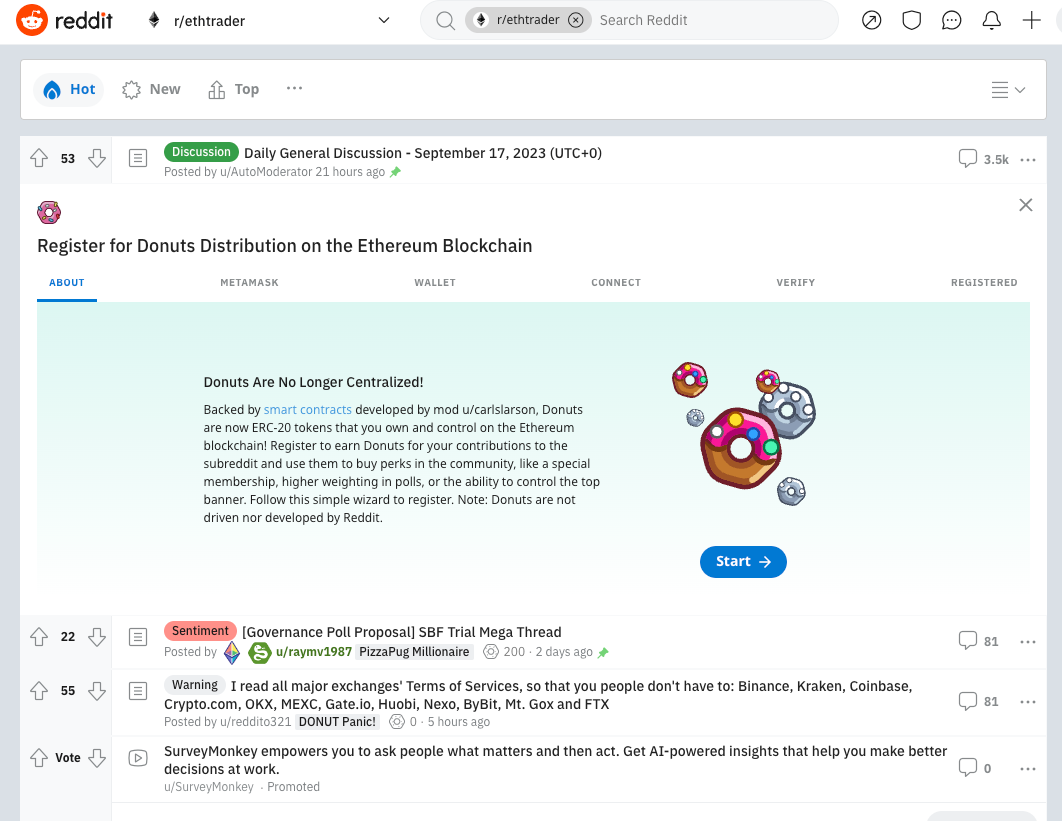This screenshot has width=1062, height=821.
Task: Open u/AutoModerator profile link
Action: [x=266, y=172]
